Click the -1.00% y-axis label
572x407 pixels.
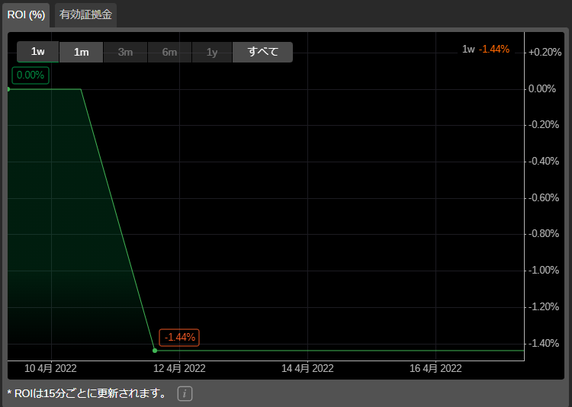click(x=544, y=270)
